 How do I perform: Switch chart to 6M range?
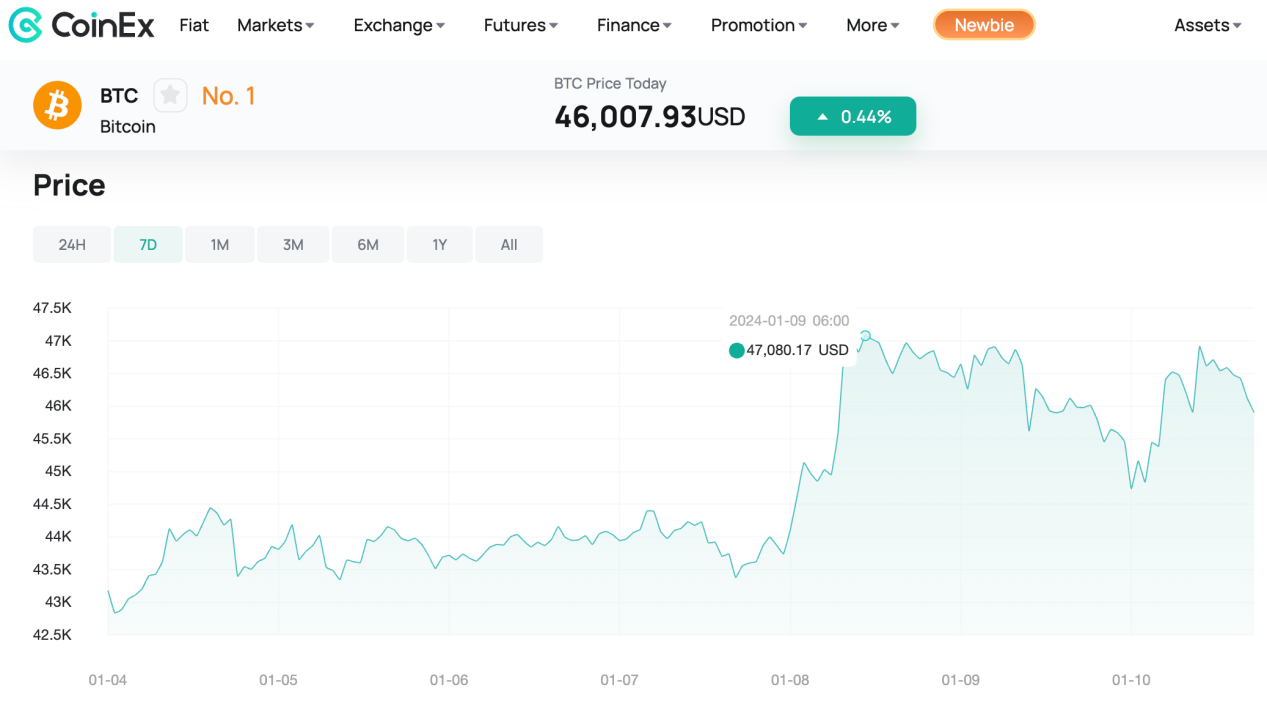(368, 245)
